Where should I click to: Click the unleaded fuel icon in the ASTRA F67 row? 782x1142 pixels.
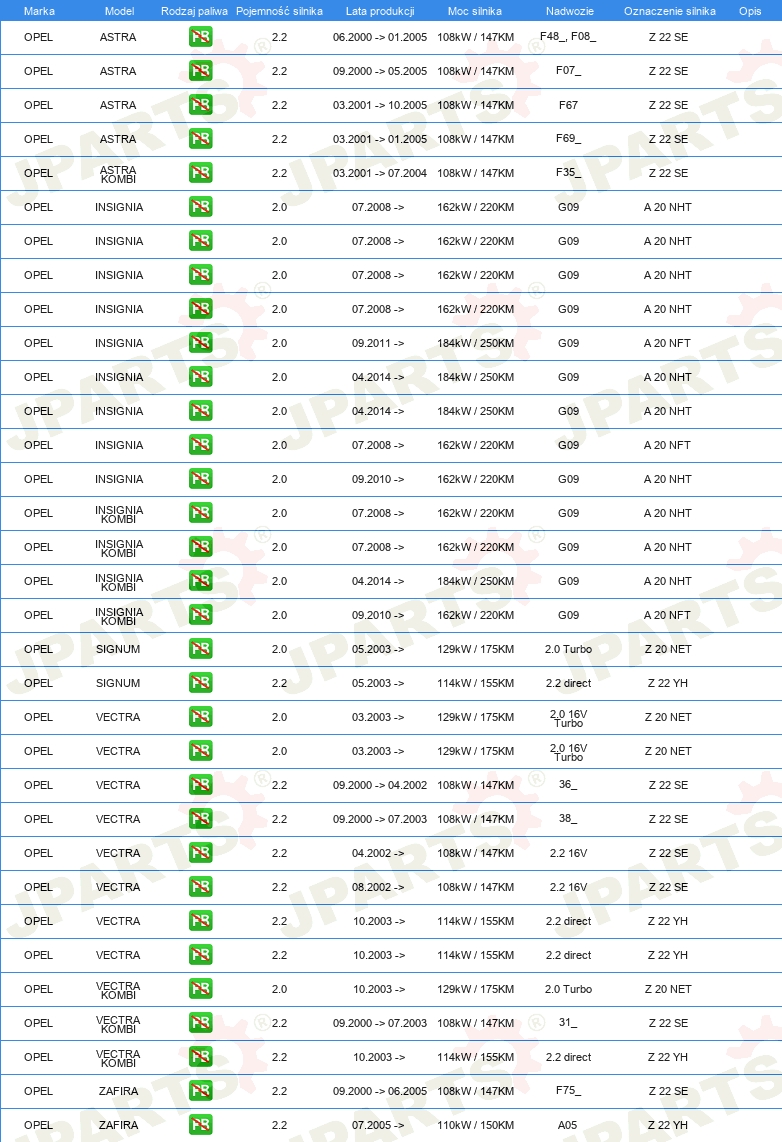(x=200, y=105)
